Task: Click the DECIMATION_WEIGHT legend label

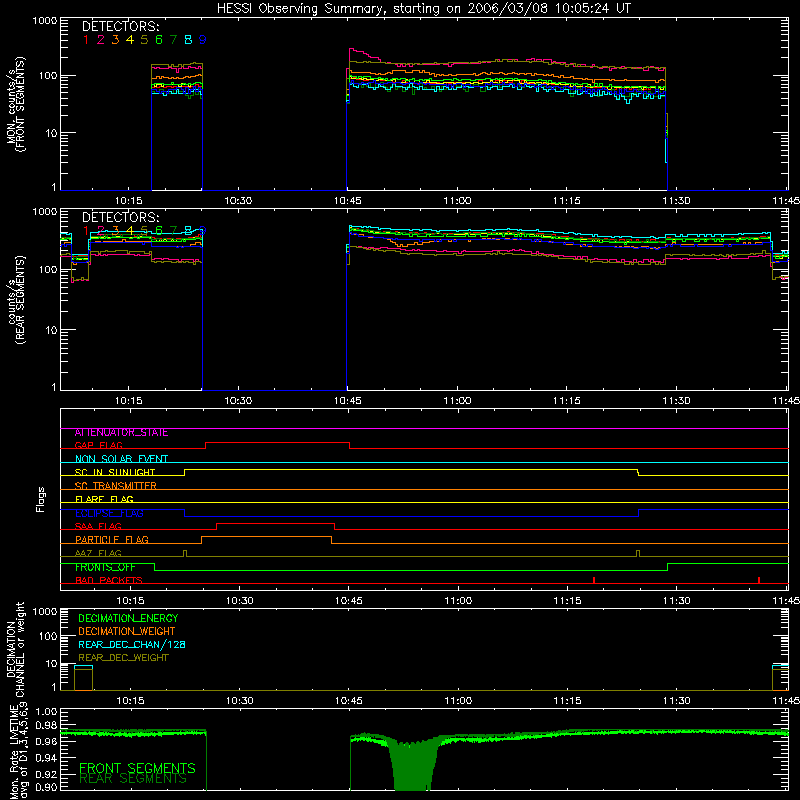Action: 127,632
